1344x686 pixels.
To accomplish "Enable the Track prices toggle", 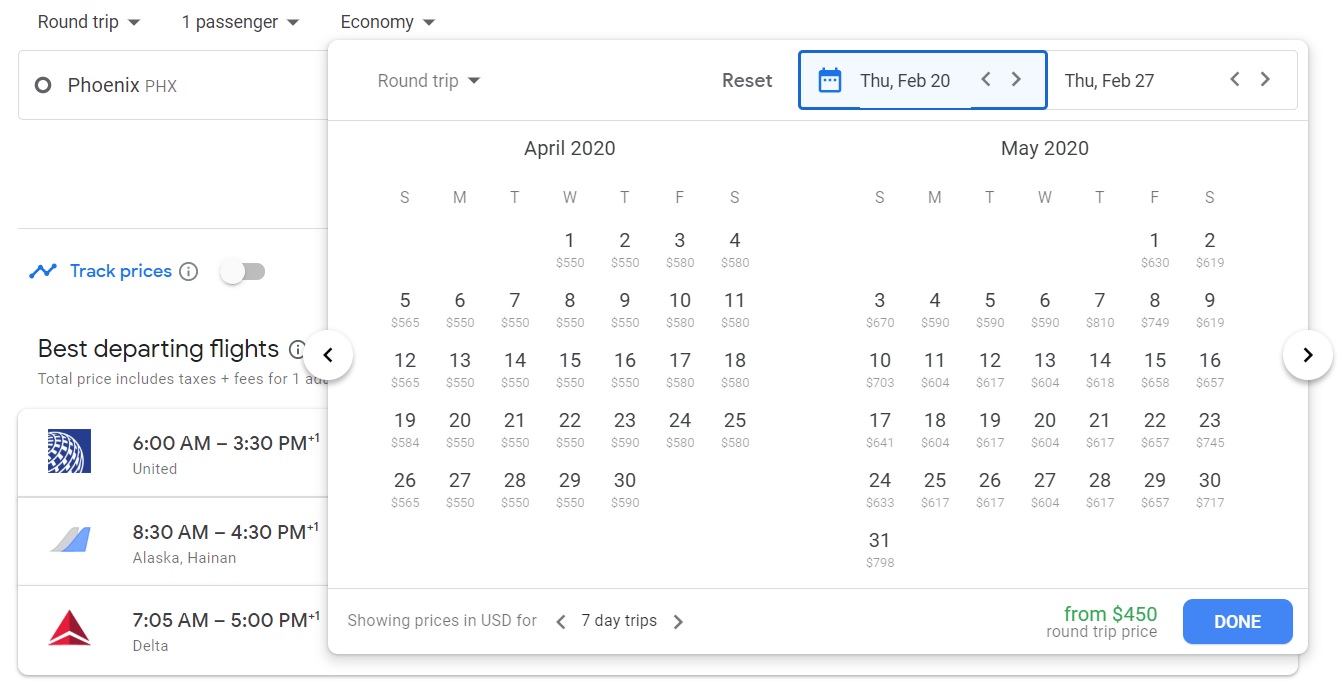I will coord(243,272).
